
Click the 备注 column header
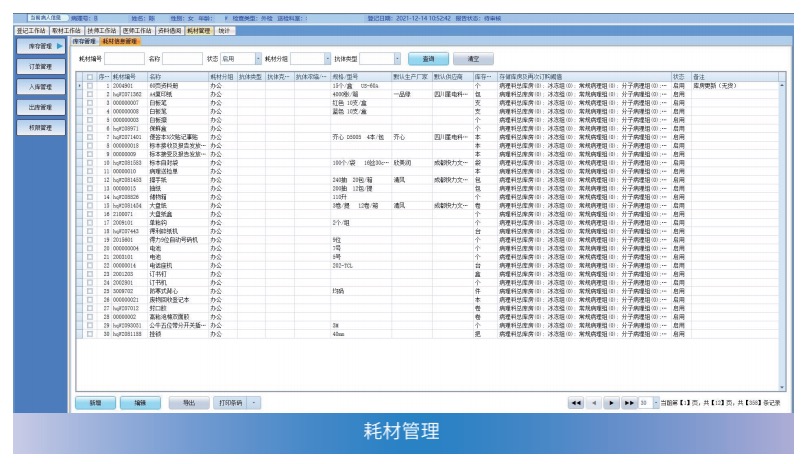click(x=734, y=77)
